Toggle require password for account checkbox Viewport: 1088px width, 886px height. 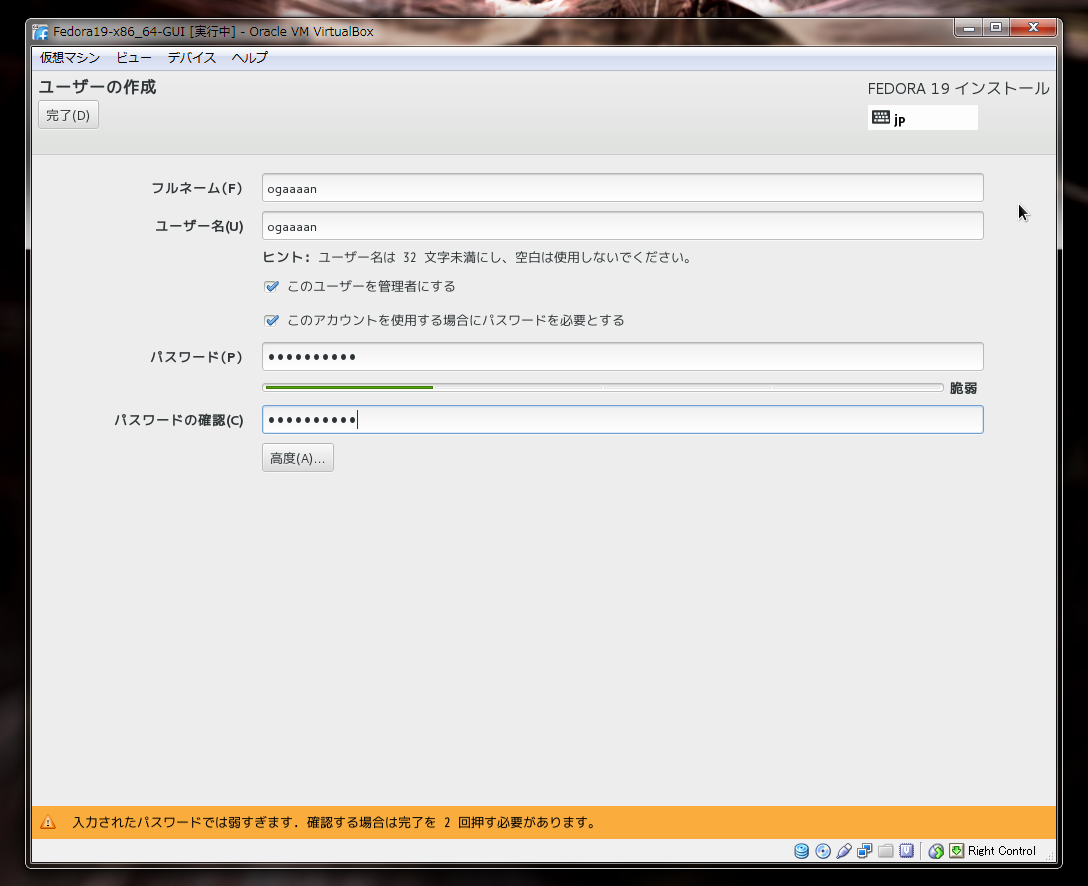click(x=271, y=321)
